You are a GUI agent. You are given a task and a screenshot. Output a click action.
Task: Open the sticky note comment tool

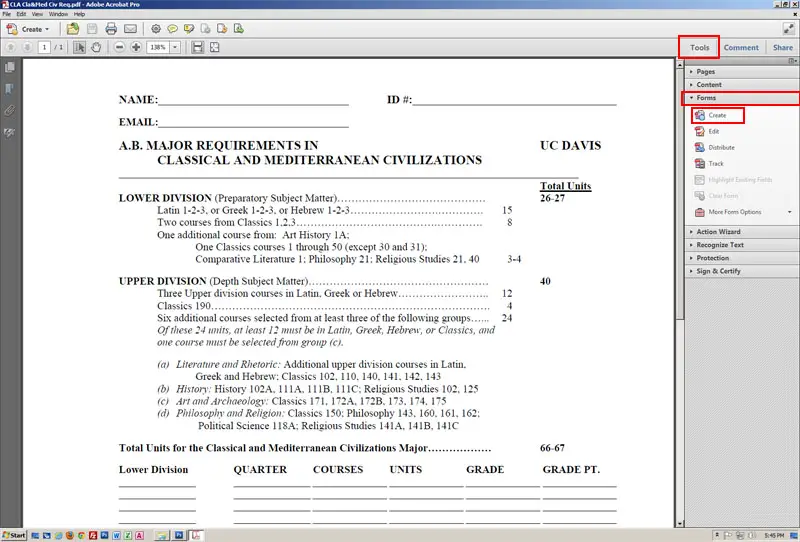point(172,29)
